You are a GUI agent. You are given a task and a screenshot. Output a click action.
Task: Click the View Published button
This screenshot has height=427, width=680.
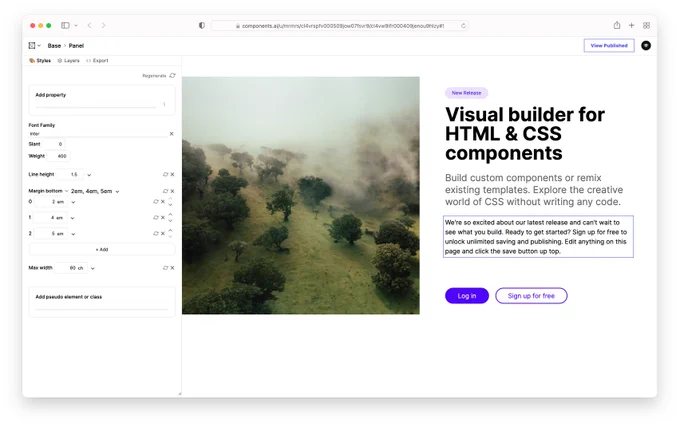[x=609, y=46]
